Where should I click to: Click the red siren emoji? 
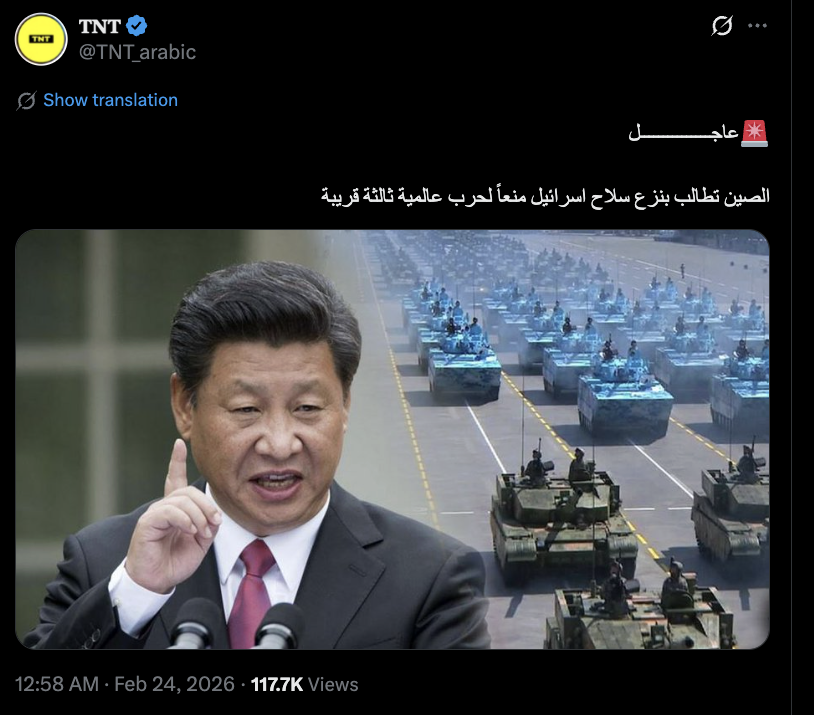[x=755, y=133]
